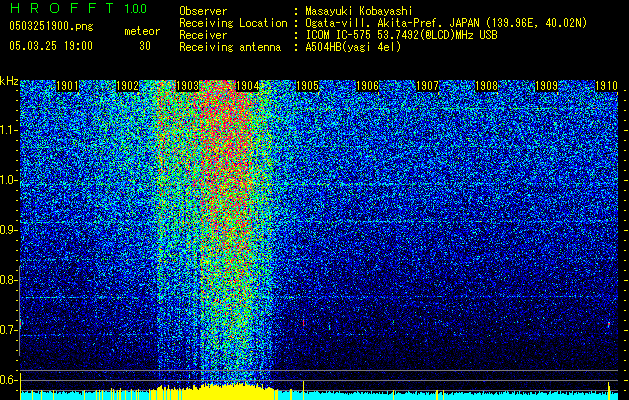Click the observer name Masayuki Kobayashi
629x400 pixels.
359,11
